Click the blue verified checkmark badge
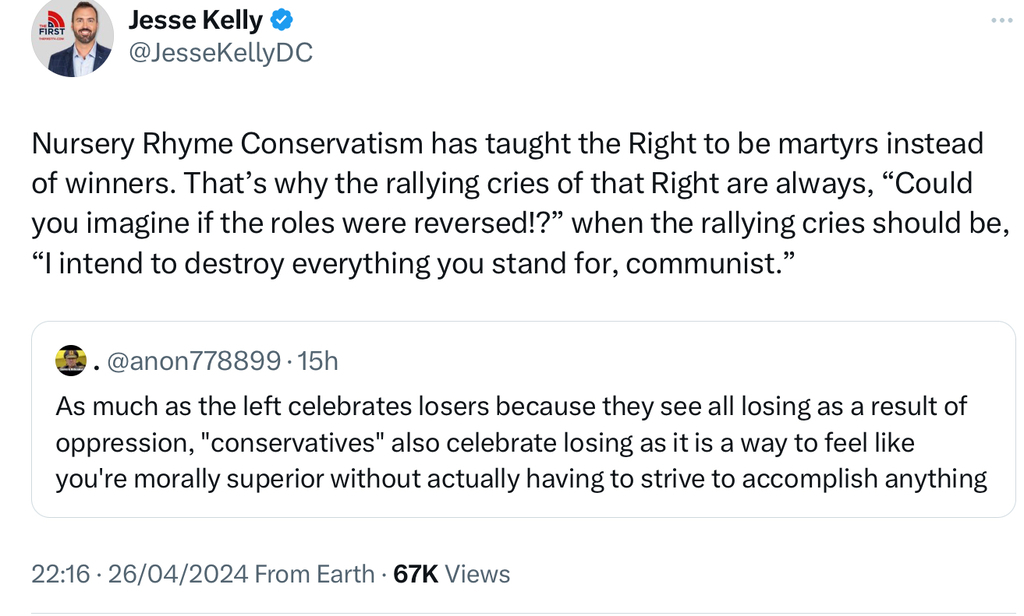This screenshot has width=1024, height=616. click(283, 21)
